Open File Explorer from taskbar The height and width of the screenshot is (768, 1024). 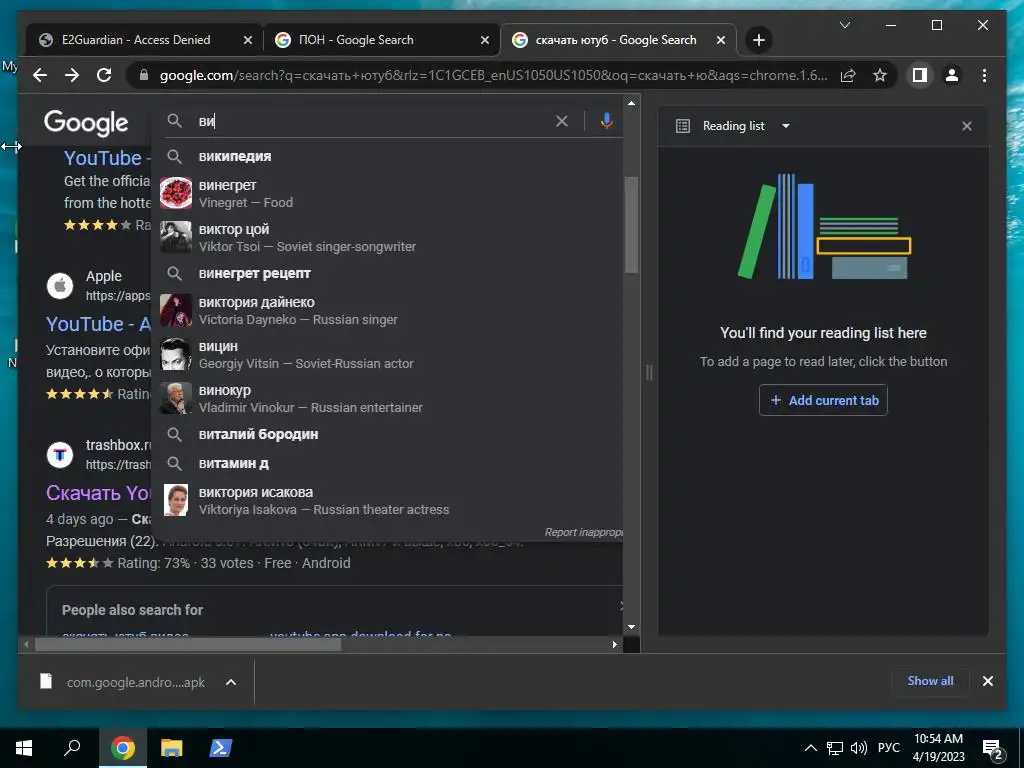[x=172, y=748]
